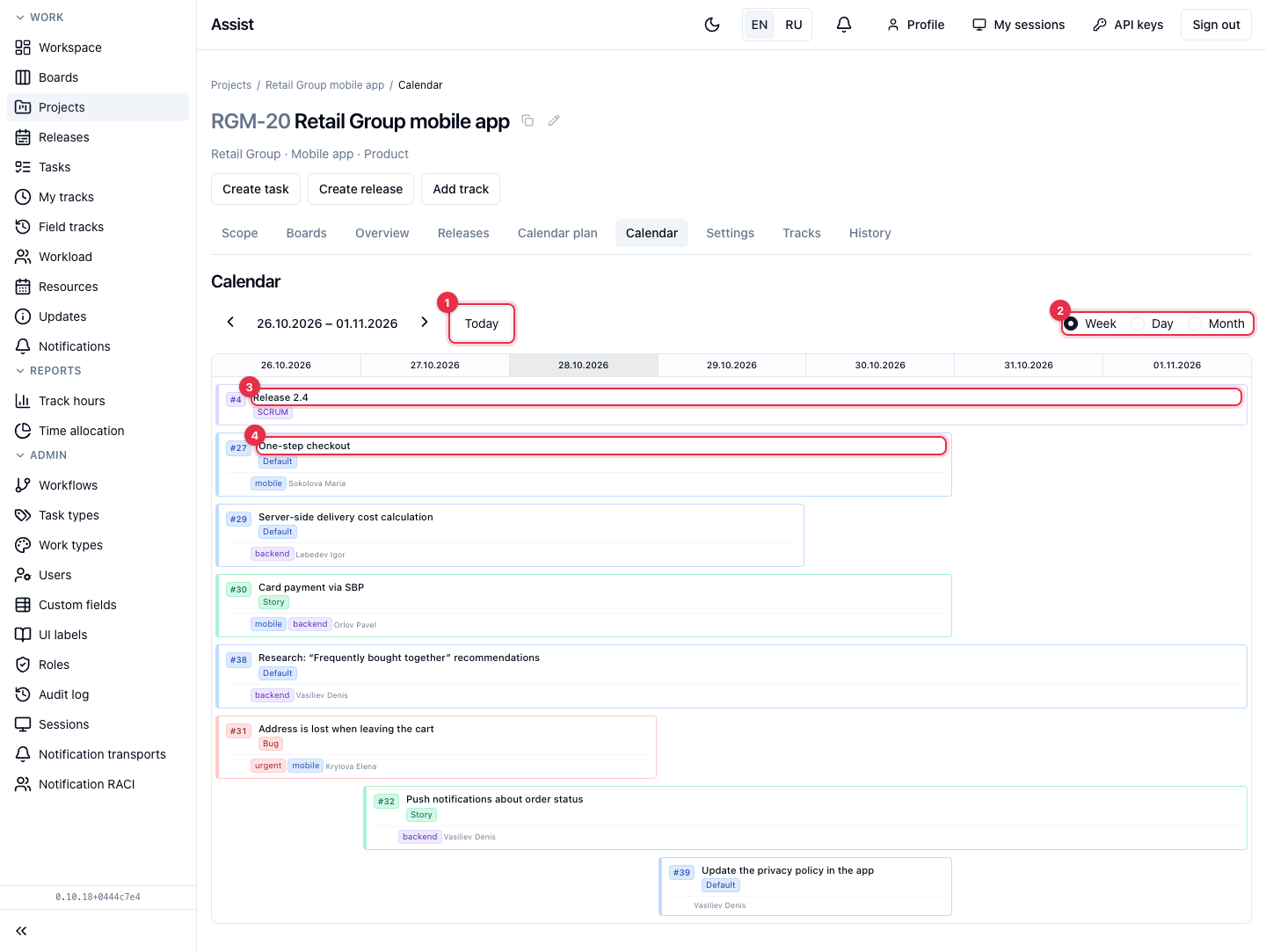Image resolution: width=1266 pixels, height=952 pixels.
Task: Switch to the Calendar plan tab
Action: pyautogui.click(x=557, y=233)
